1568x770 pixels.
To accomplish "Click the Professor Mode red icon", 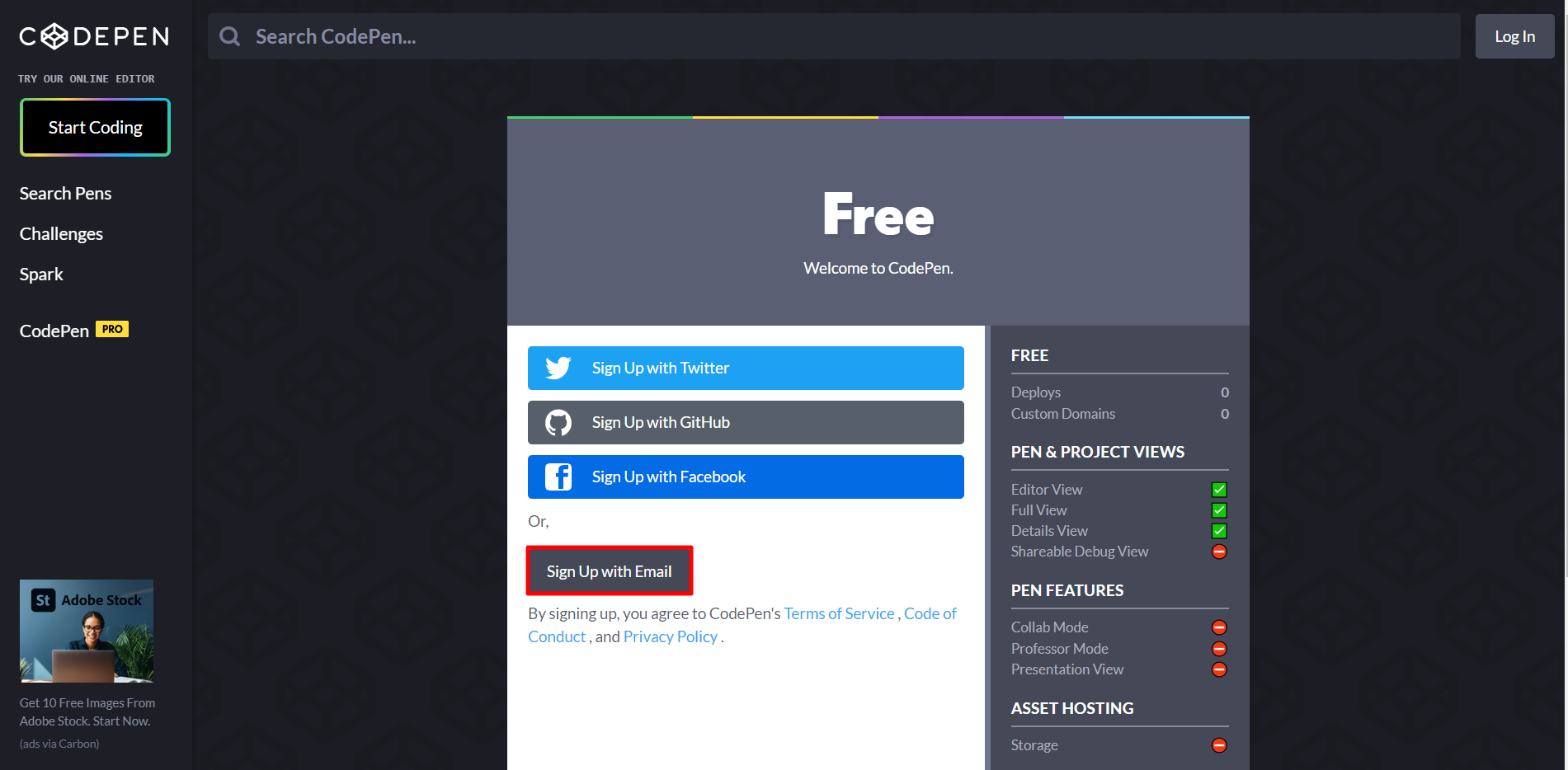I will 1219,649.
